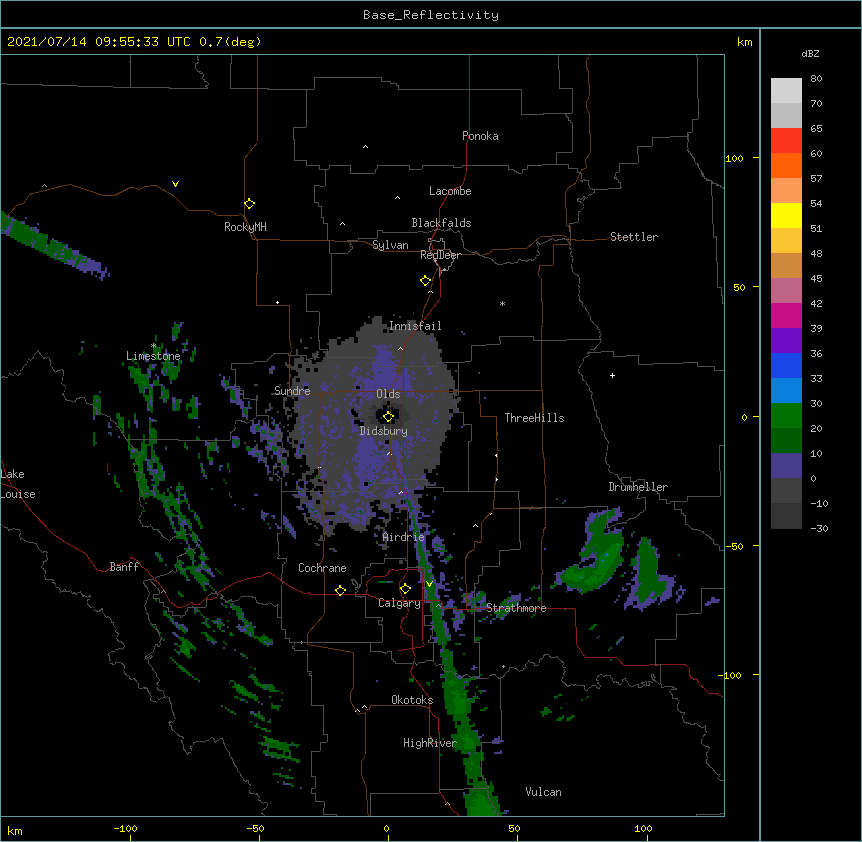Viewport: 862px width, 842px height.
Task: Pick the dark green 20-10 dBZ legend color
Action: click(x=786, y=440)
